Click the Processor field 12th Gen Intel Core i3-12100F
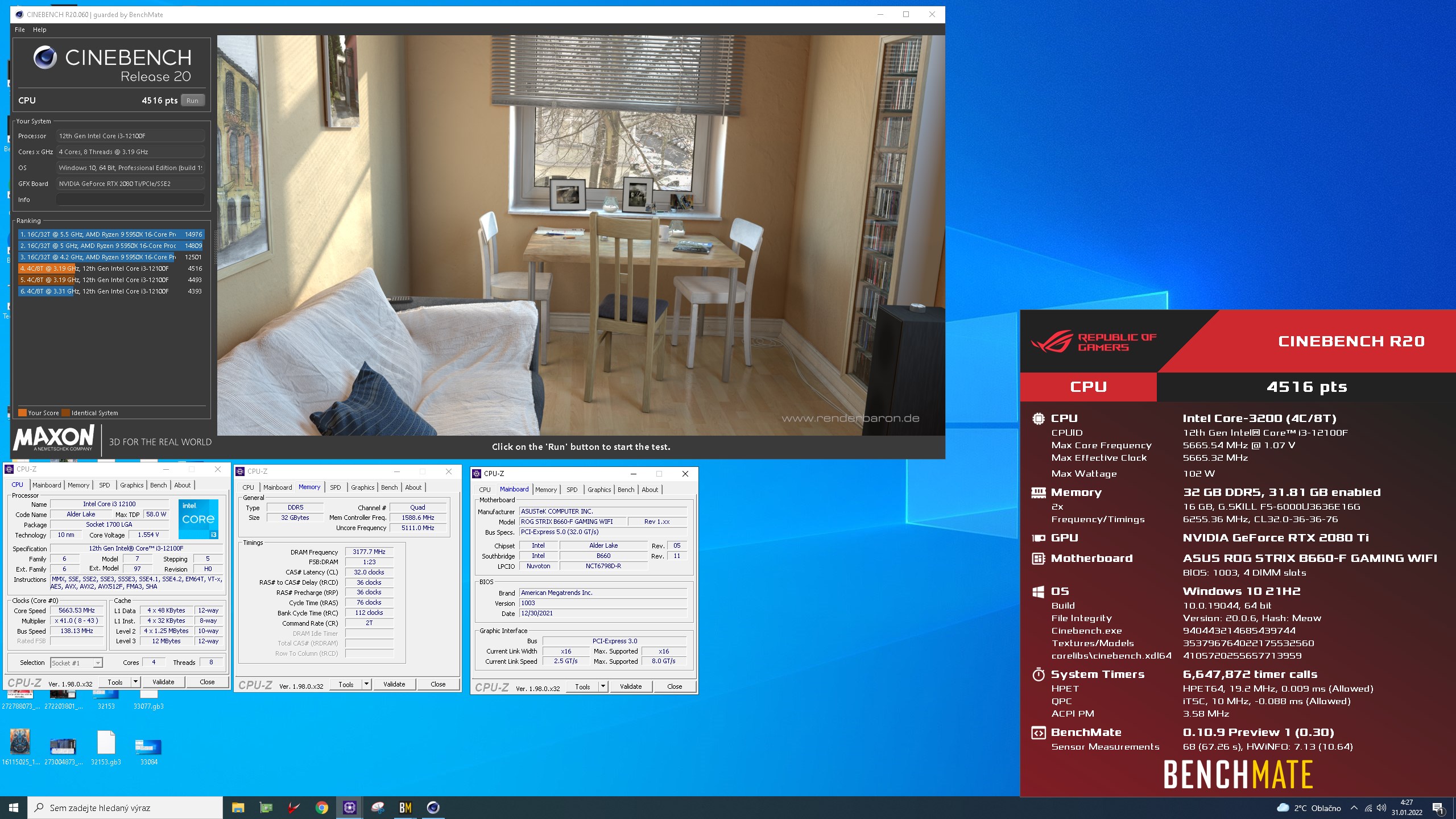Viewport: 1456px width, 819px height. click(x=130, y=136)
